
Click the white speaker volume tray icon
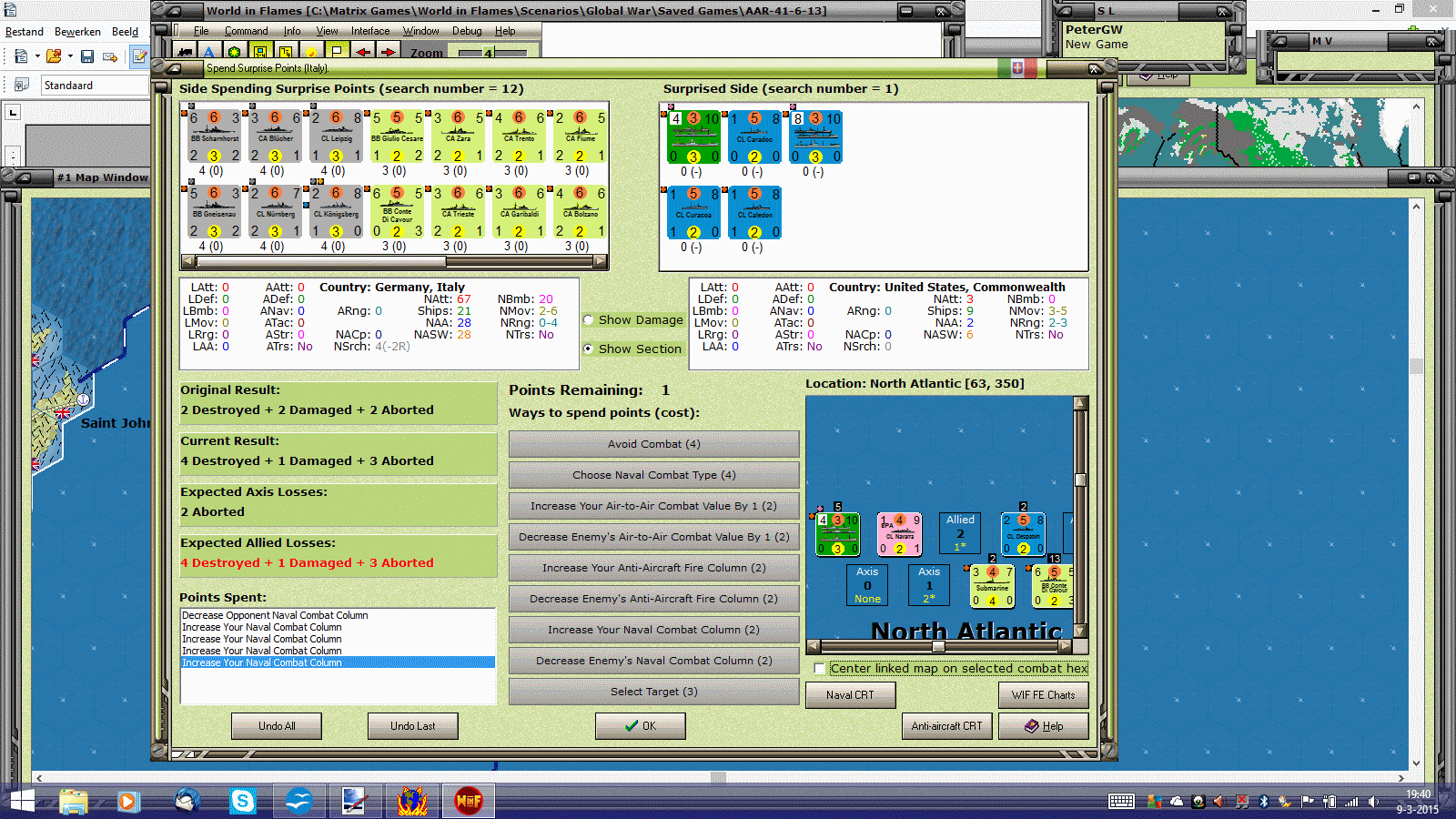point(1373,802)
